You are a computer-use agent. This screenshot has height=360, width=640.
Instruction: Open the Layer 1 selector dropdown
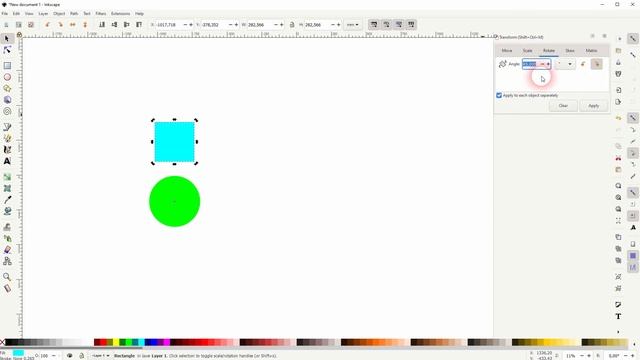point(100,356)
